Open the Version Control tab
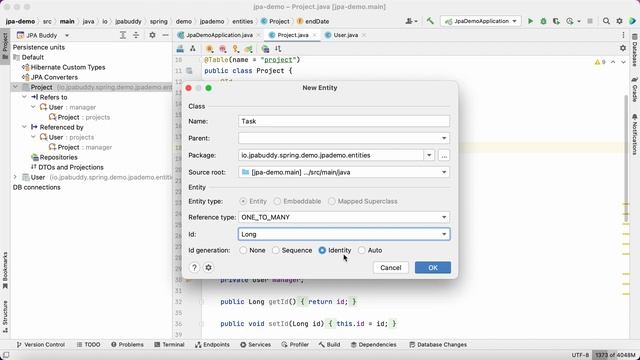Screen dimensions: 640x360 pyautogui.click(x=40, y=344)
